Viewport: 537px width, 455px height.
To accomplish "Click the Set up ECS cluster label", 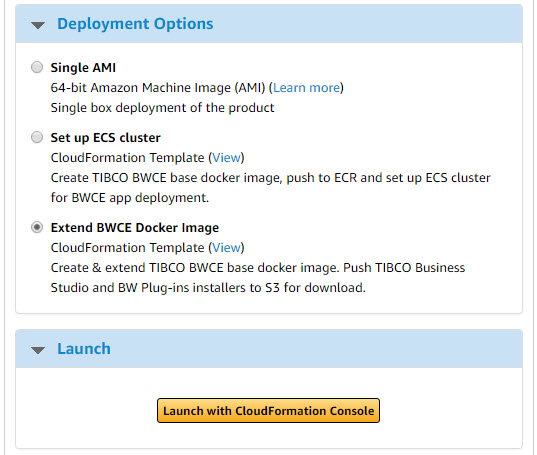I will coord(105,138).
